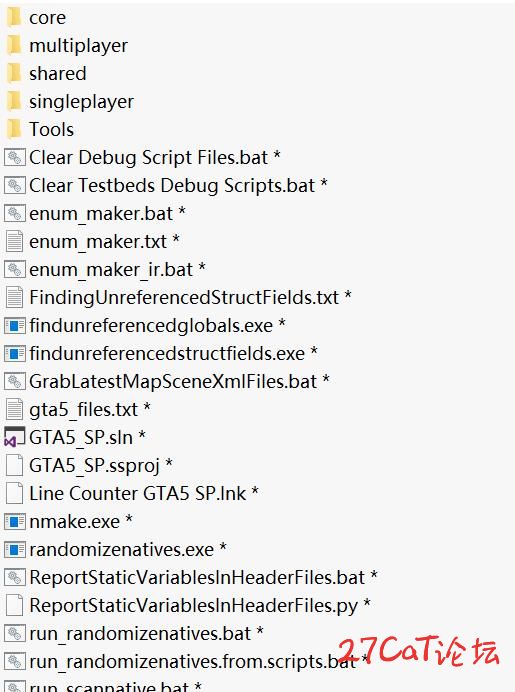Screen dimensions: 515x692
Task: Select the gta5_files.txt text document icon
Action: coord(14,410)
